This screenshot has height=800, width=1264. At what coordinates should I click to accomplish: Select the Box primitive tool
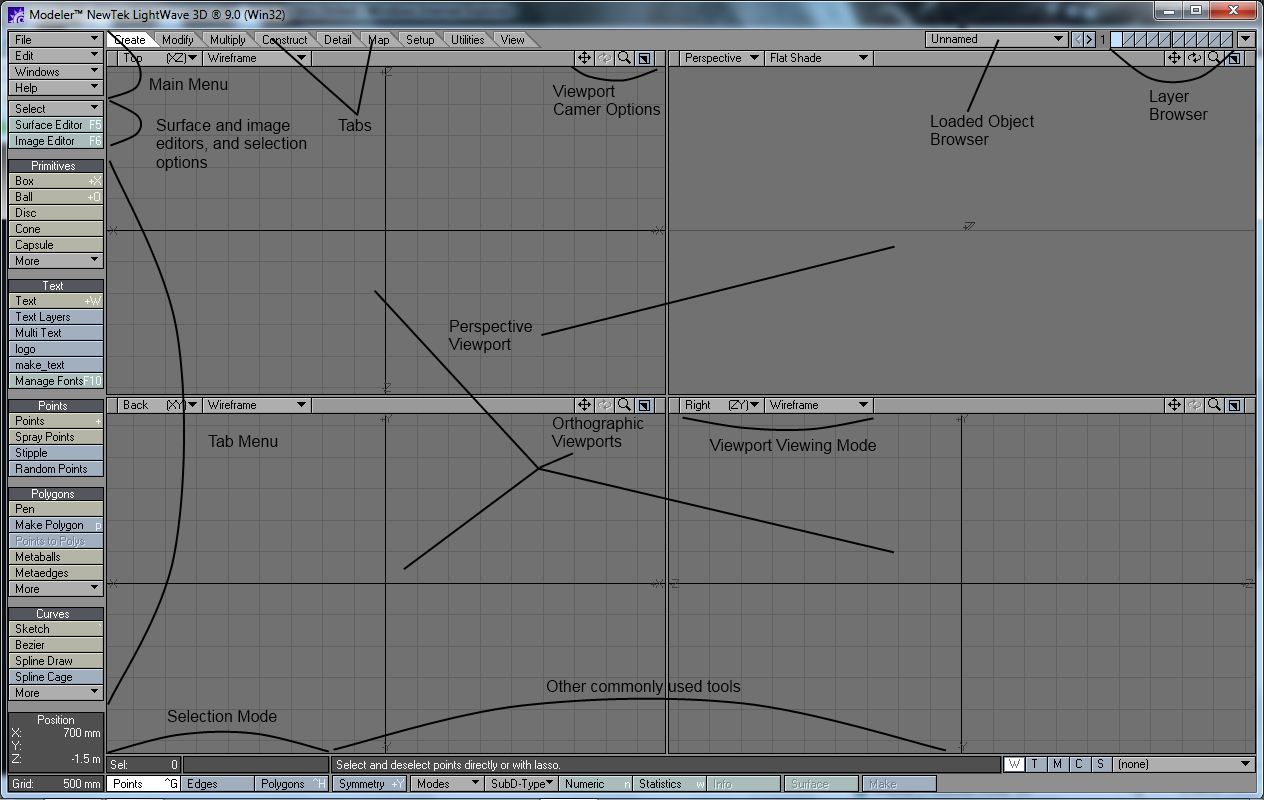[56, 181]
